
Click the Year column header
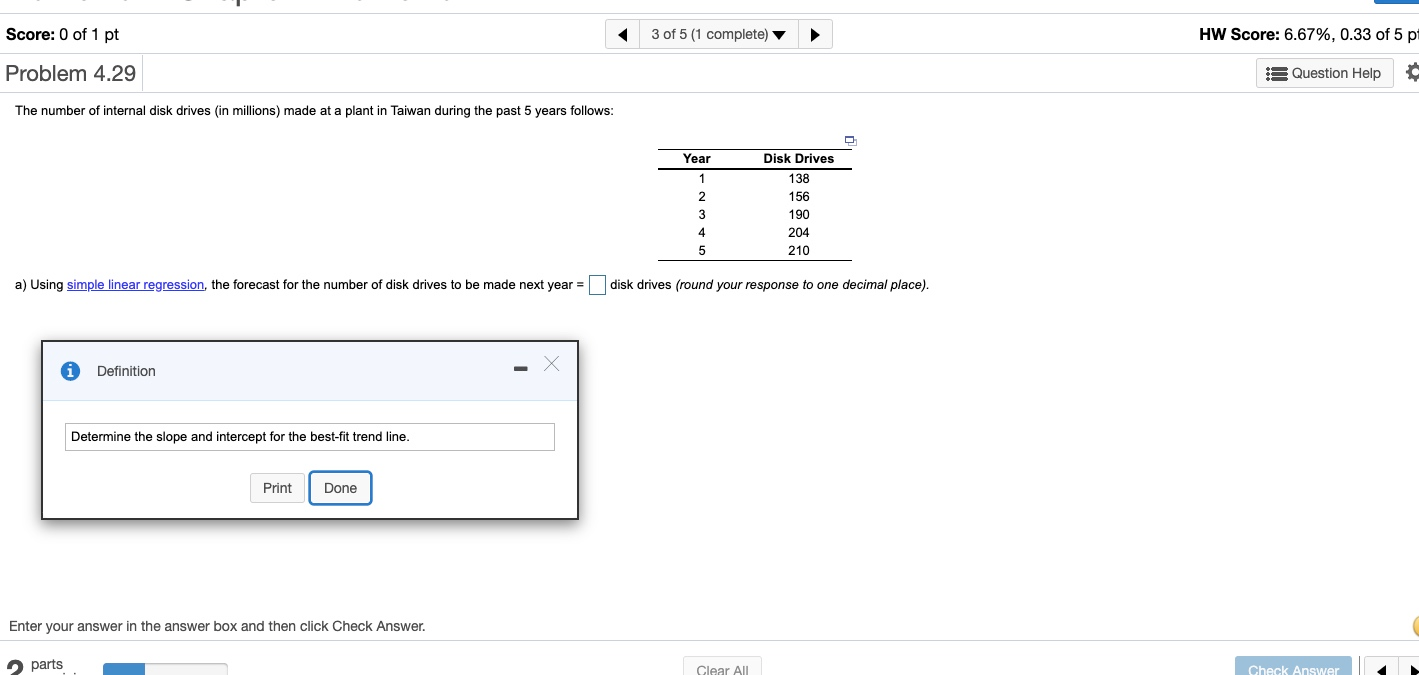697,159
